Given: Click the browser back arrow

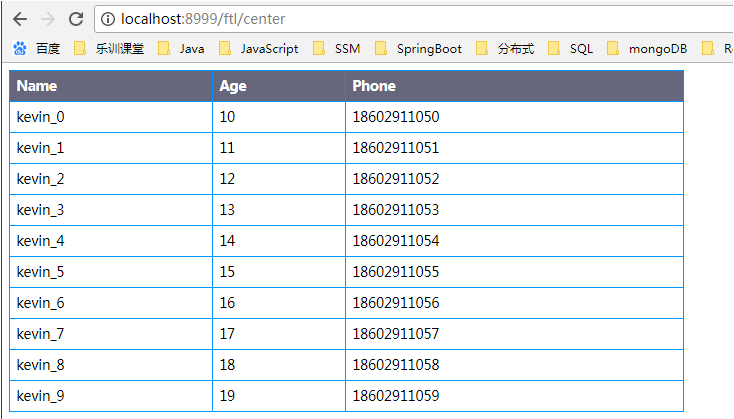Looking at the screenshot, I should [x=20, y=19].
